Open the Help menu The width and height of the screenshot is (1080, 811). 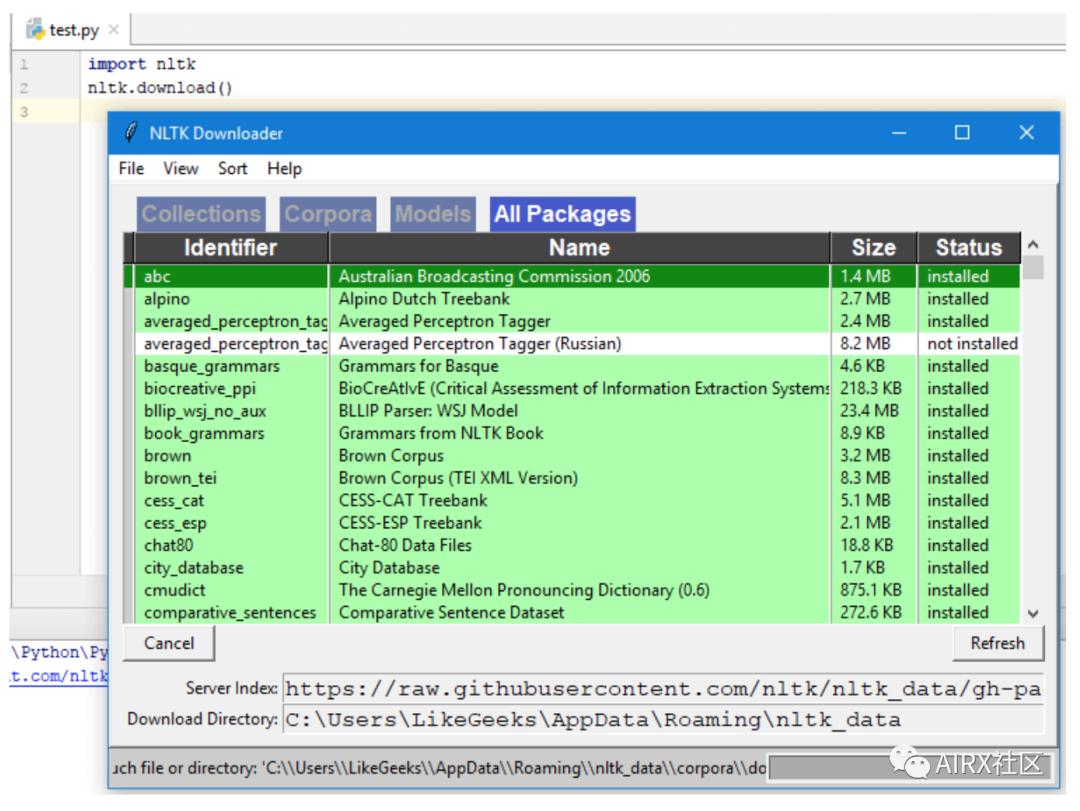(284, 169)
